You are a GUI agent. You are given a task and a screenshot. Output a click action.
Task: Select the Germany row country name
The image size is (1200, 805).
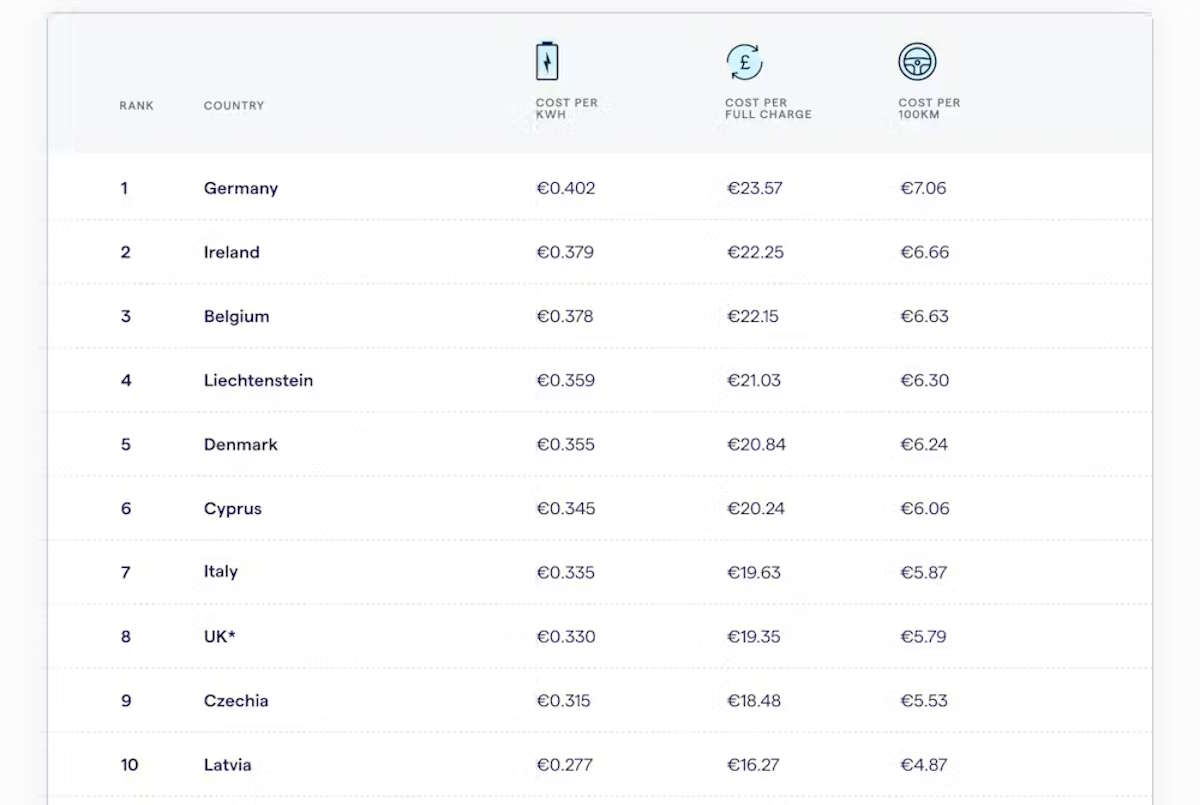click(241, 188)
